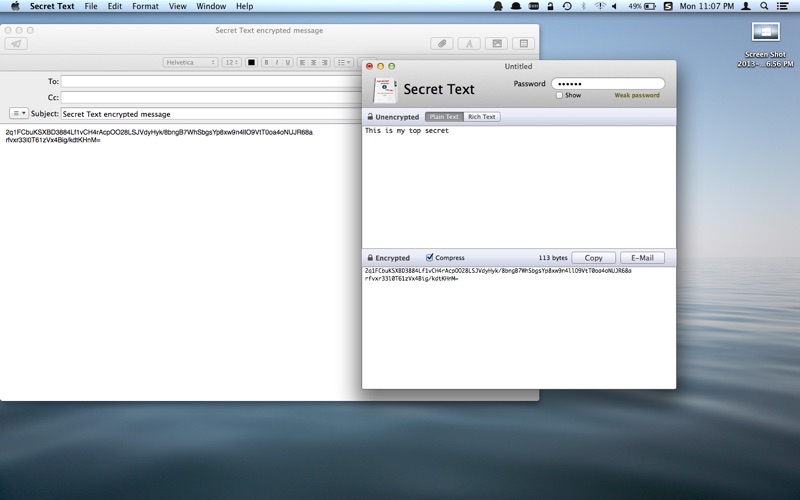Viewport: 800px width, 500px height.
Task: Click the volume icon in the menu bar
Action: [x=614, y=6]
